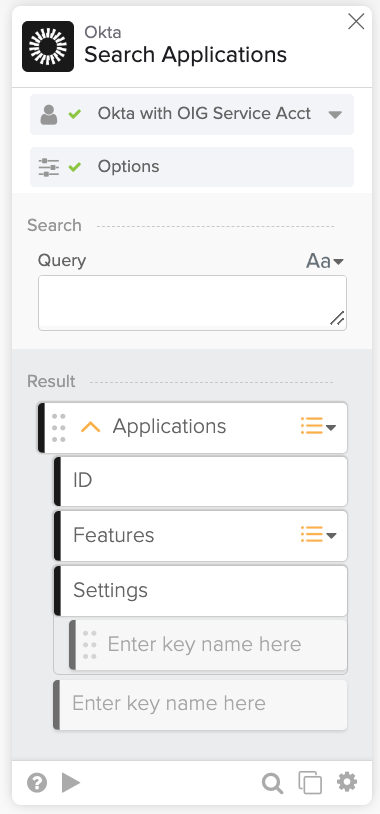Click the Query field resize handle
The image size is (380, 814).
coord(337,318)
